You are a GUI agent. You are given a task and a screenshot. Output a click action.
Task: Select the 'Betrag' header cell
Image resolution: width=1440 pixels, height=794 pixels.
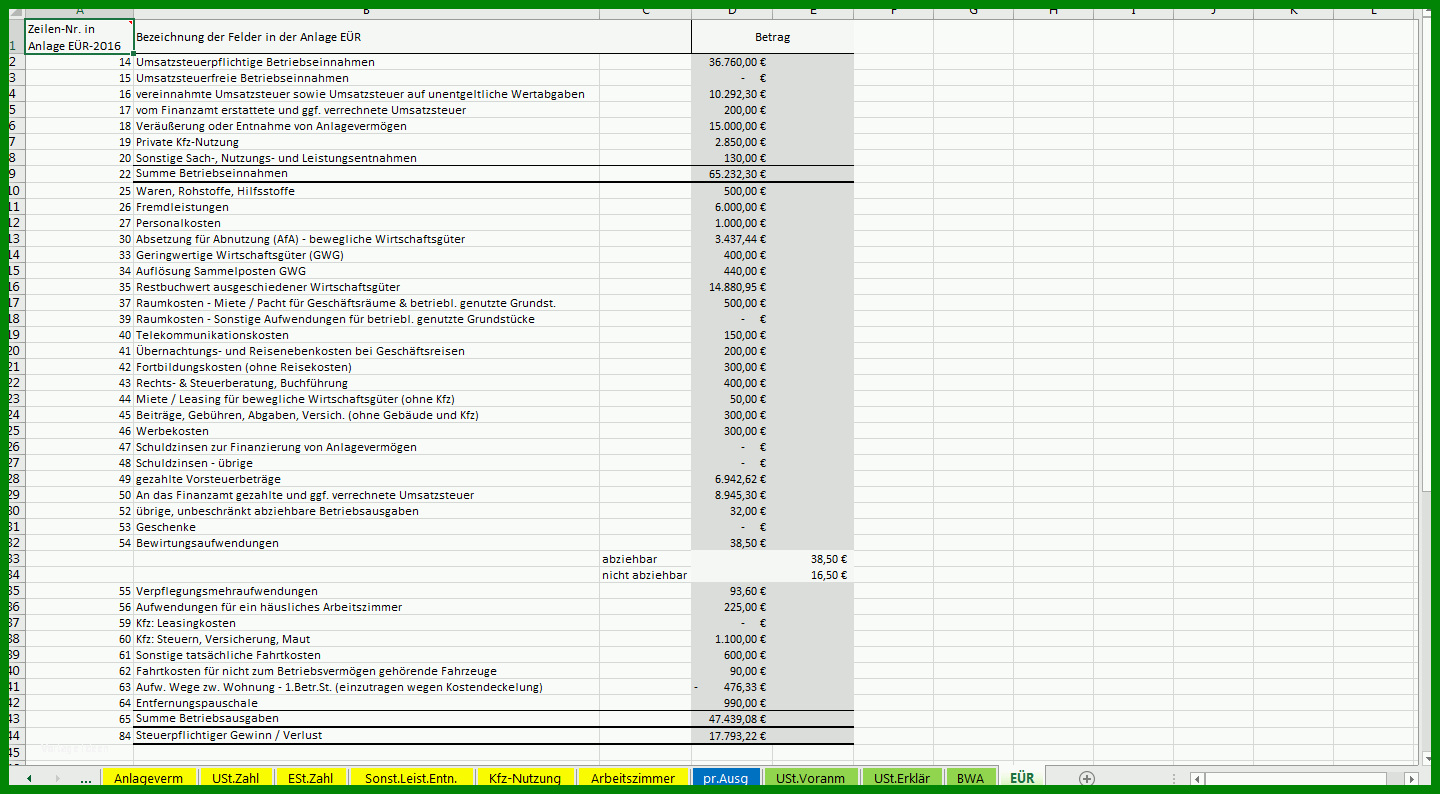(772, 37)
